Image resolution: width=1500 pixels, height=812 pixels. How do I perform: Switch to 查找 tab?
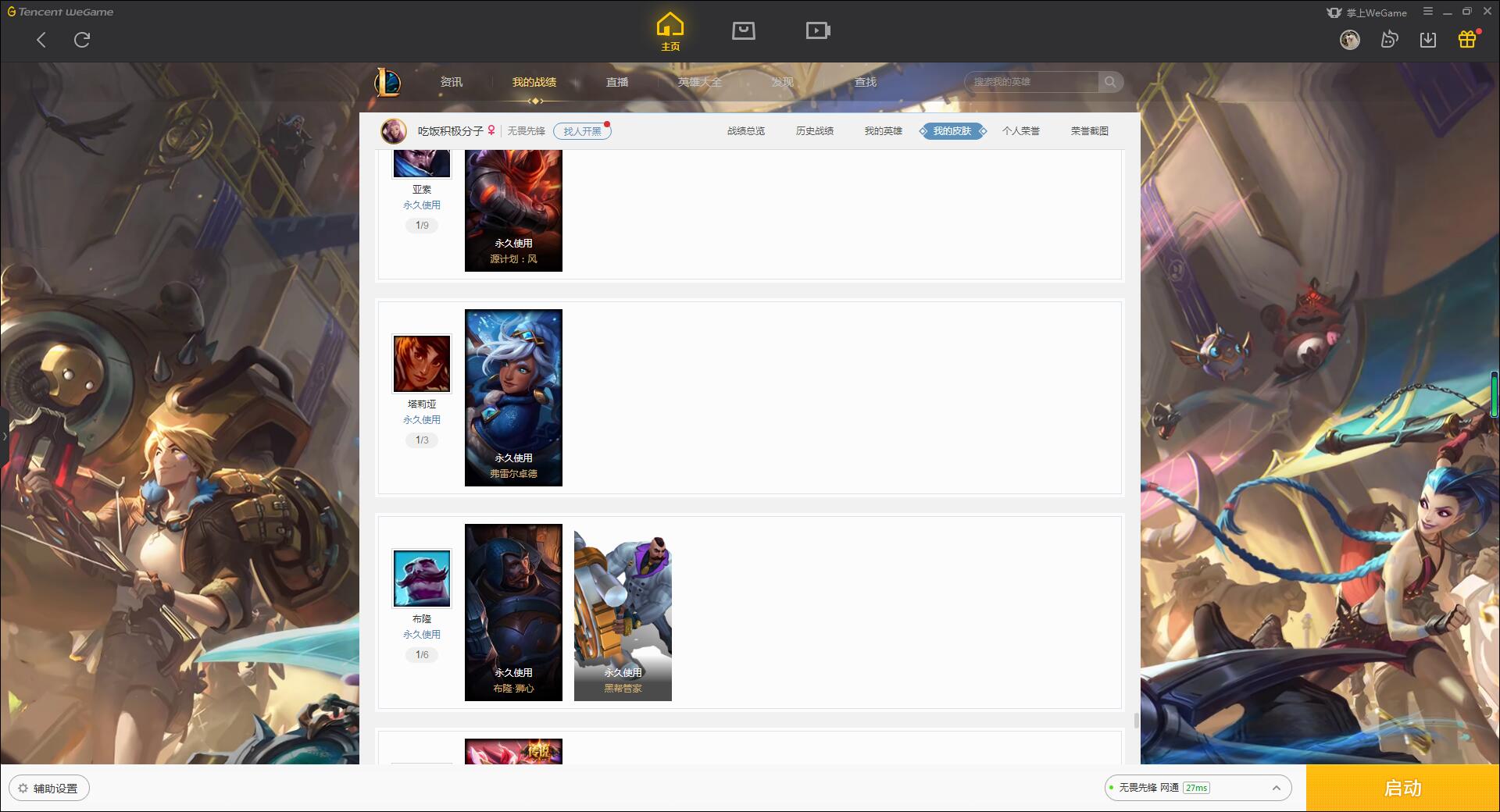coord(866,82)
